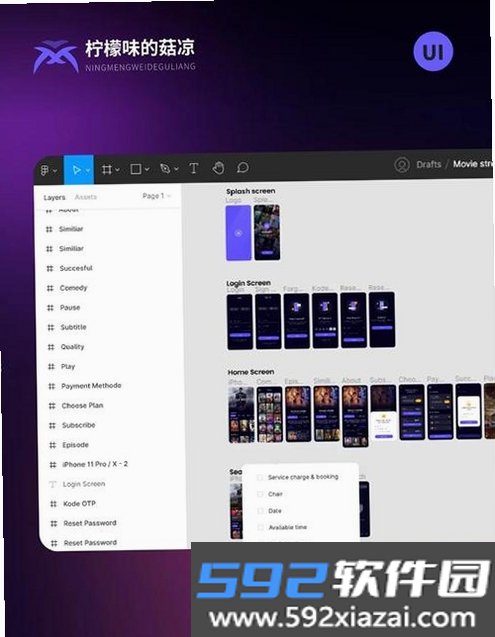Switch to the Layers tab
Viewport: 495px width, 637px height.
pyautogui.click(x=54, y=197)
